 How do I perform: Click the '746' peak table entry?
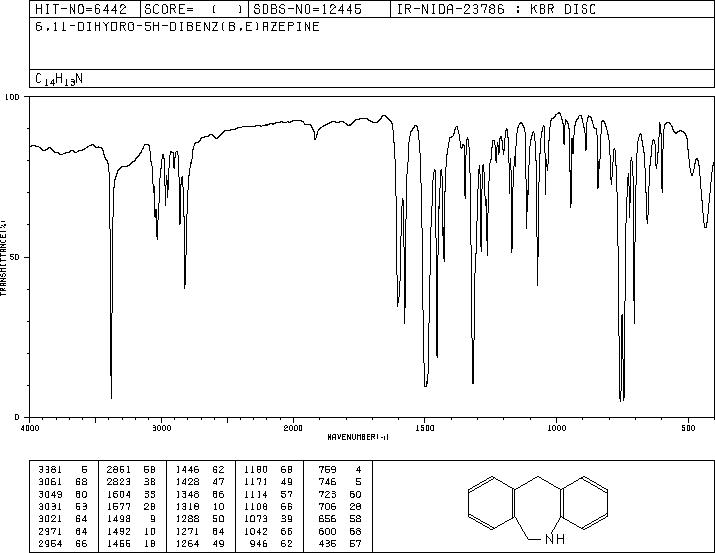[327, 481]
